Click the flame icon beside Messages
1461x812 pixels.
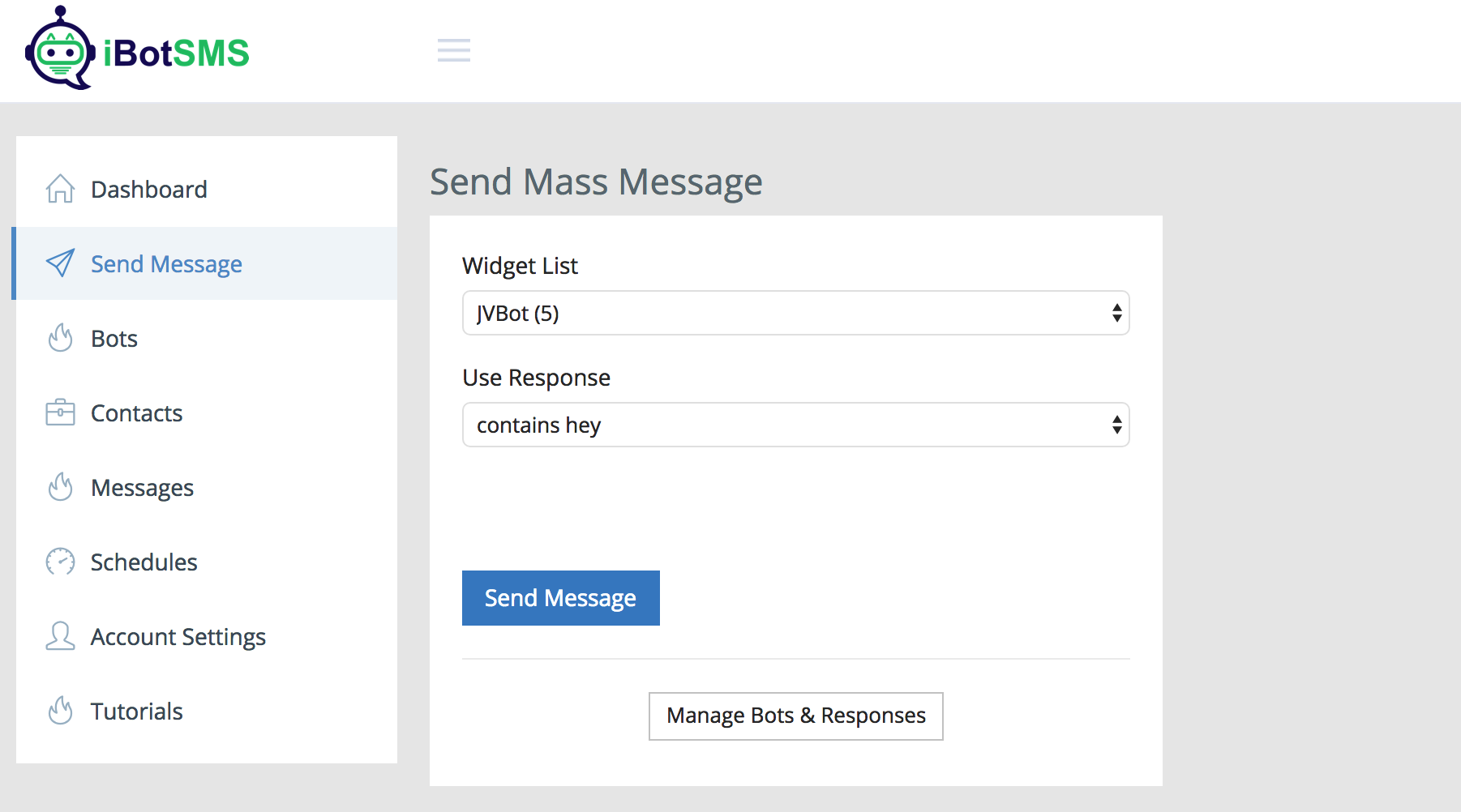coord(60,487)
